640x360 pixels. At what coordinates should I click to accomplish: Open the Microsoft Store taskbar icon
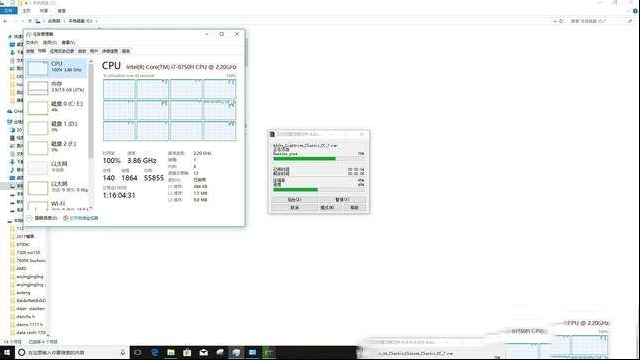click(x=187, y=352)
